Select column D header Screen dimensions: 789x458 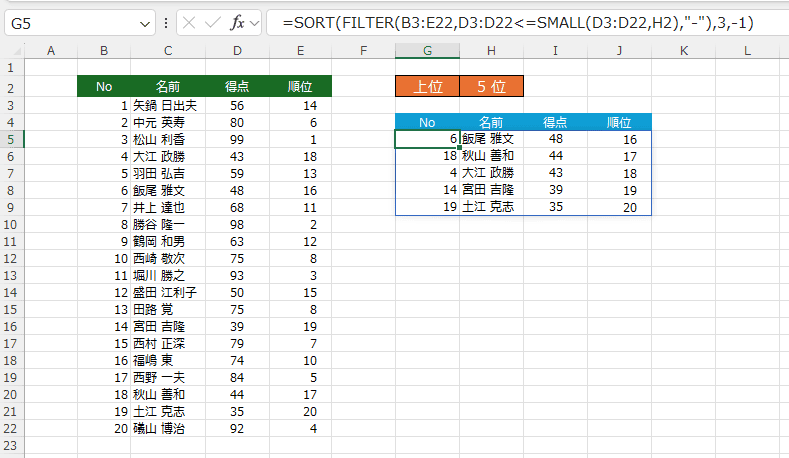click(x=236, y=50)
